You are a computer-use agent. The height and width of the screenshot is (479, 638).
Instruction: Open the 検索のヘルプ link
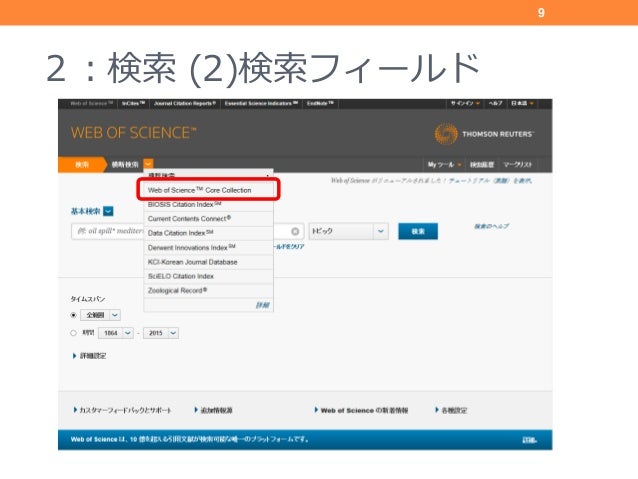point(492,226)
